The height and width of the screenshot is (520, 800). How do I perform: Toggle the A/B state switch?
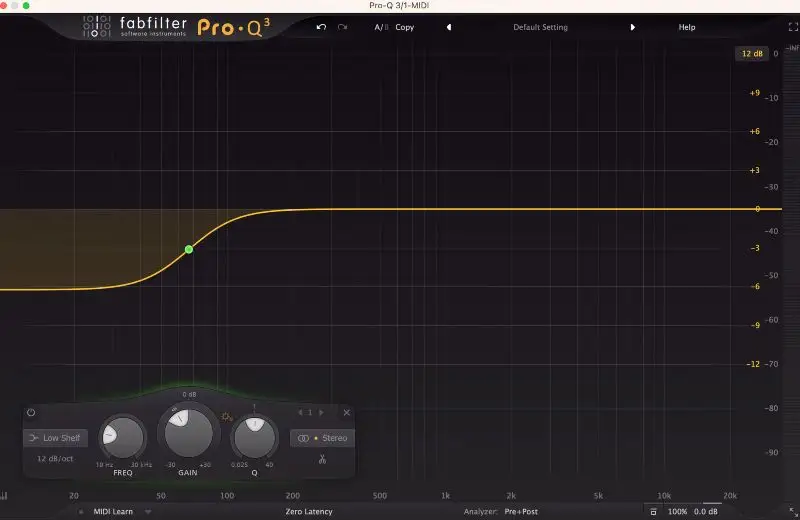[x=381, y=27]
